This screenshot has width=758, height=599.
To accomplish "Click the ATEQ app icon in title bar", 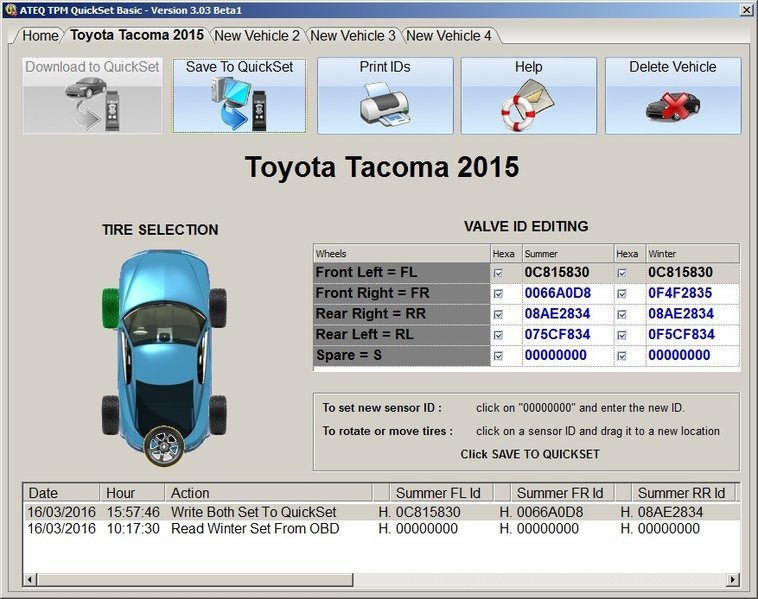I will 11,10.
